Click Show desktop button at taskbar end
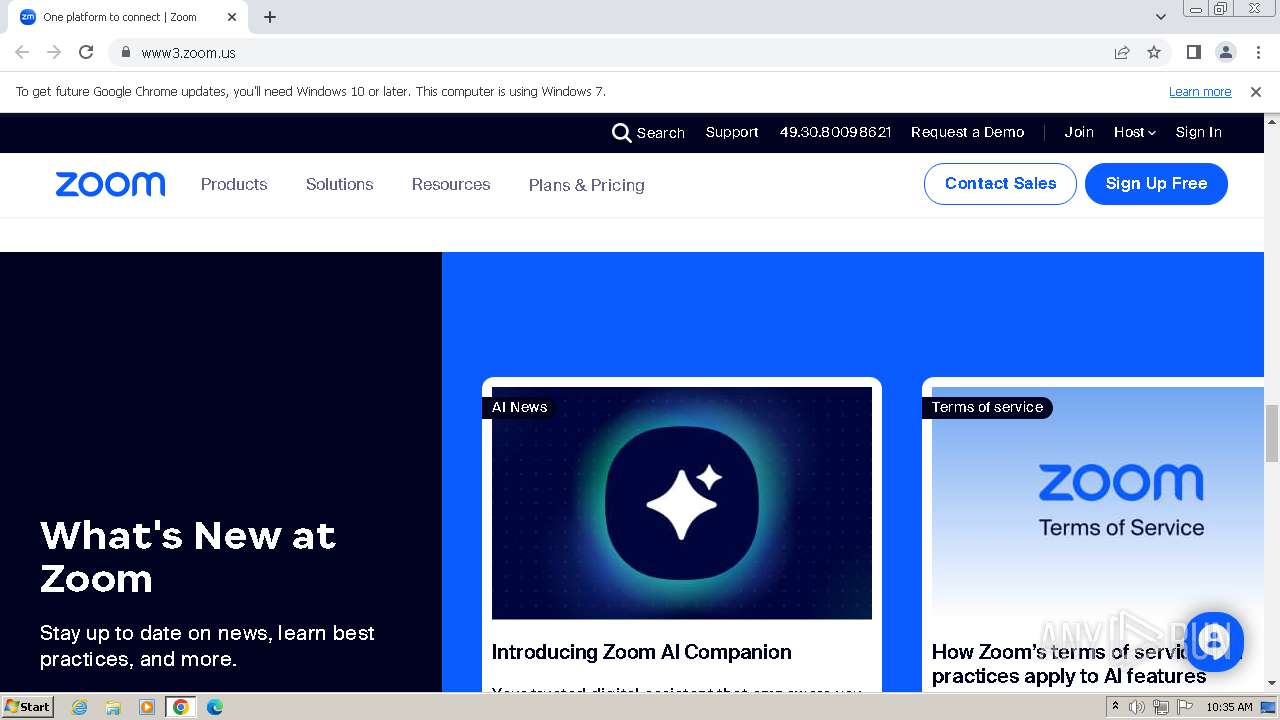 [x=1269, y=707]
